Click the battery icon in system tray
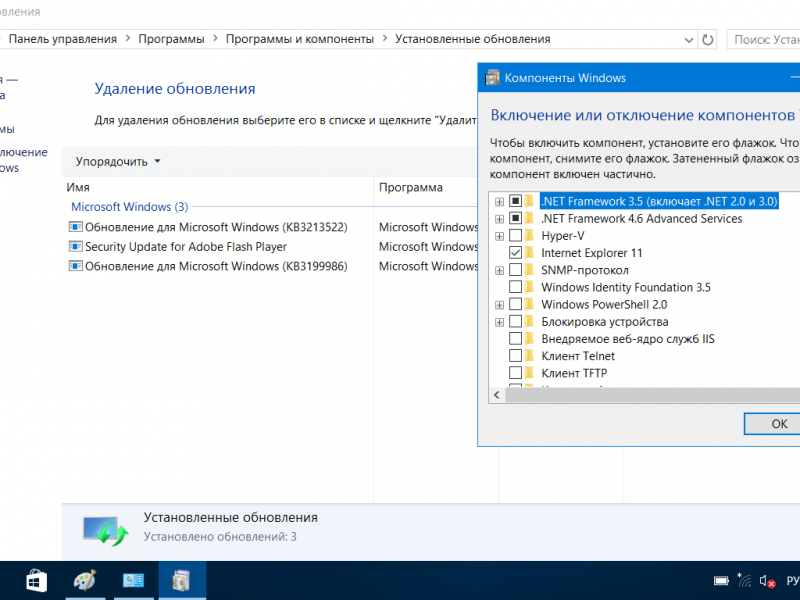Screen dimensions: 800x600 (721, 581)
